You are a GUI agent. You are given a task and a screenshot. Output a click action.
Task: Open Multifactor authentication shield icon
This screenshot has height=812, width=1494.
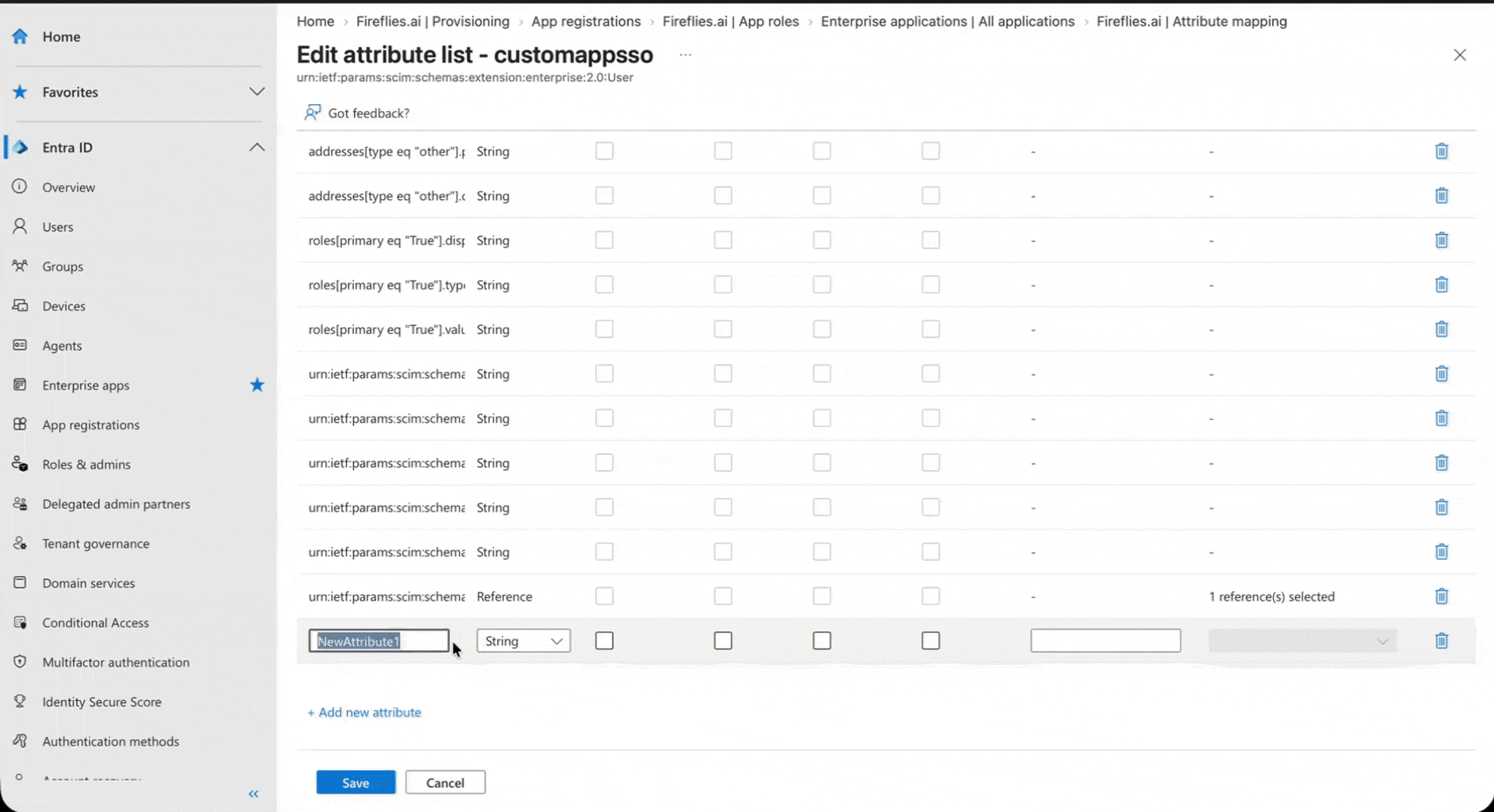tap(20, 662)
